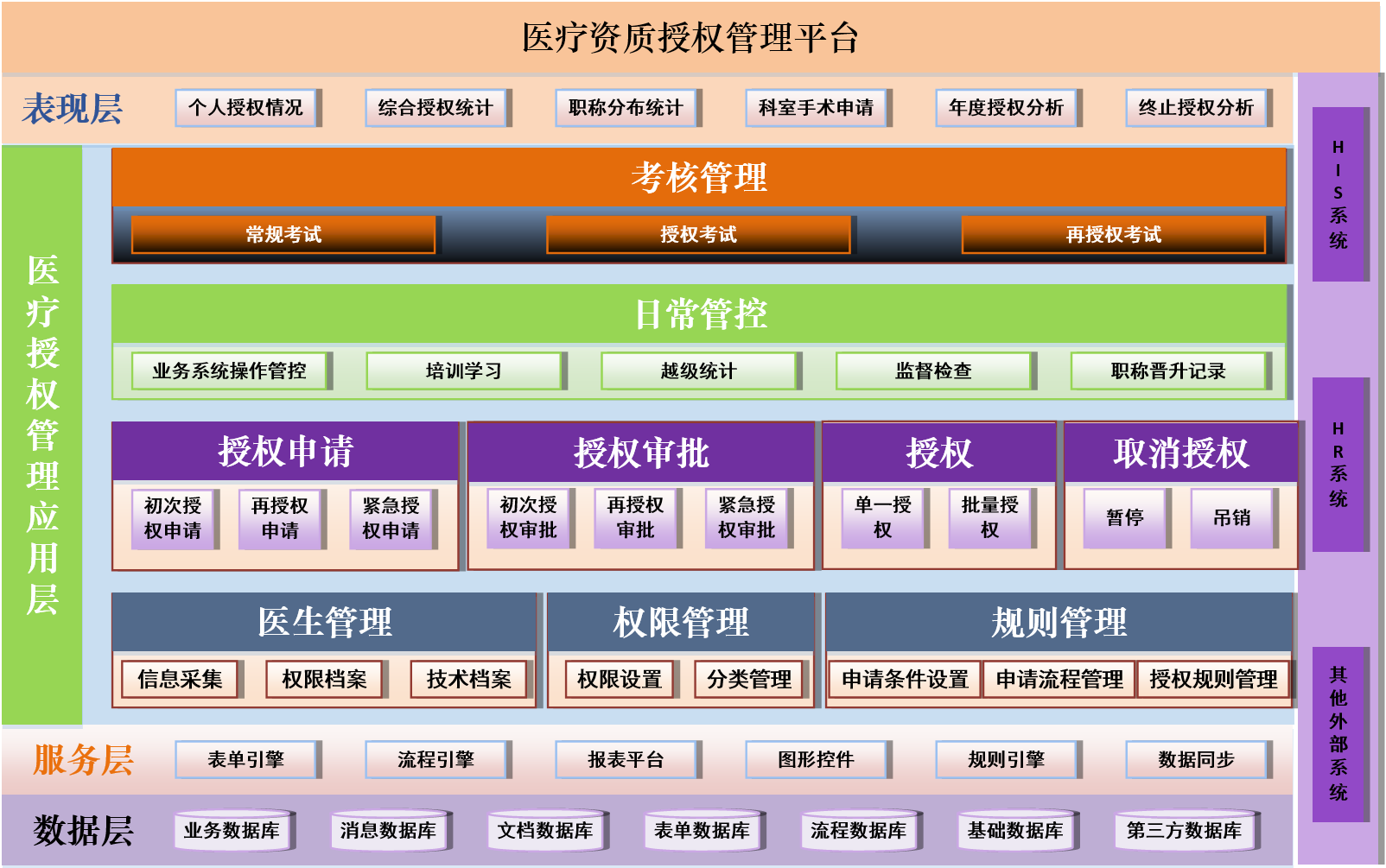Click the 个人授权情况 box

[x=246, y=108]
